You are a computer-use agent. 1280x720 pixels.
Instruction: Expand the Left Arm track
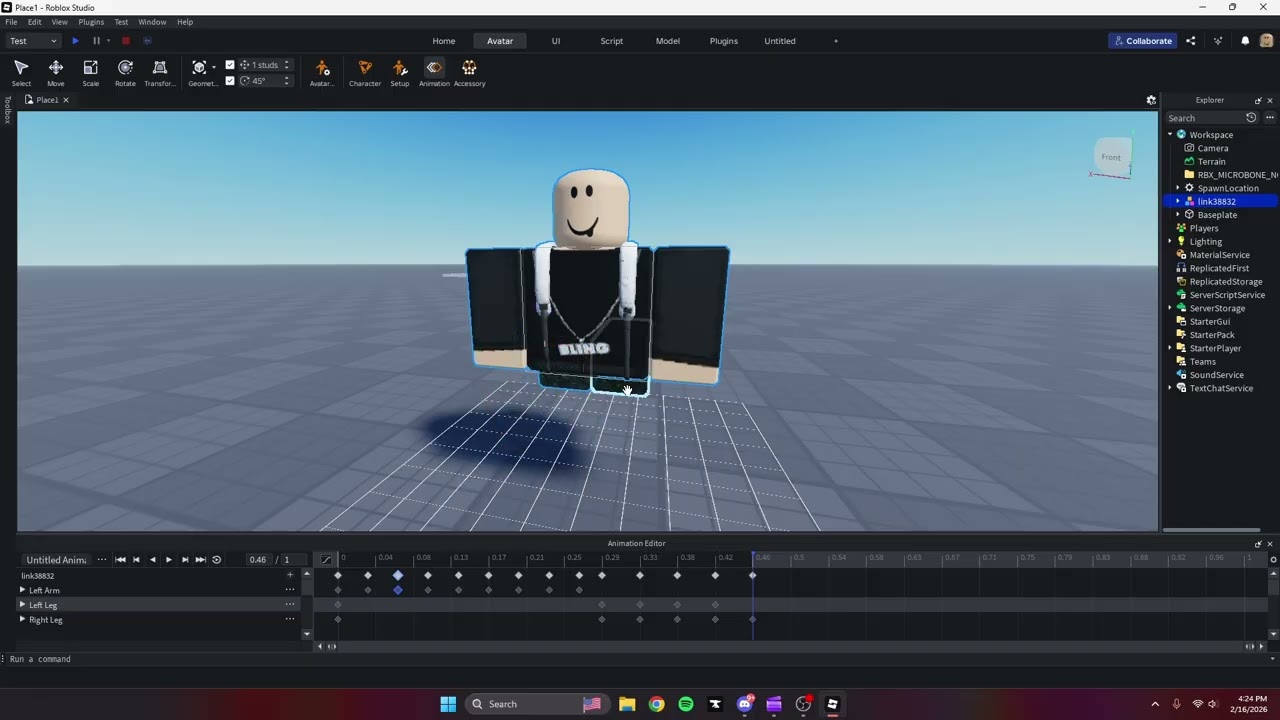pyautogui.click(x=22, y=590)
